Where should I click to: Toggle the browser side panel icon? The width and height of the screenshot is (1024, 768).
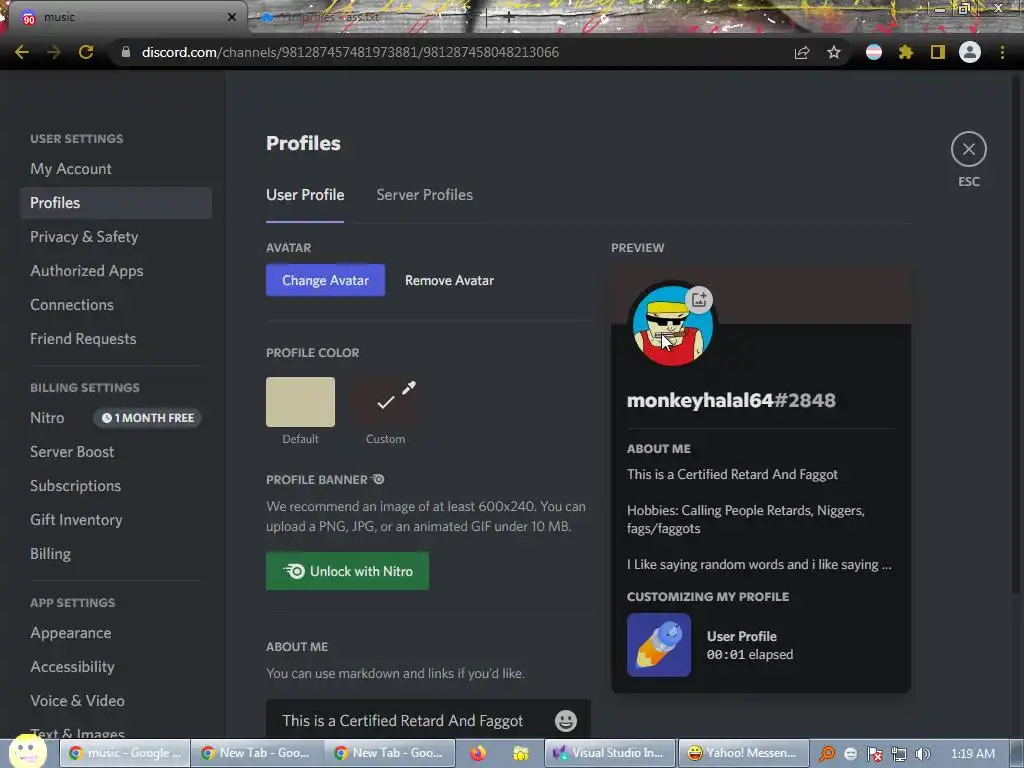coord(938,52)
